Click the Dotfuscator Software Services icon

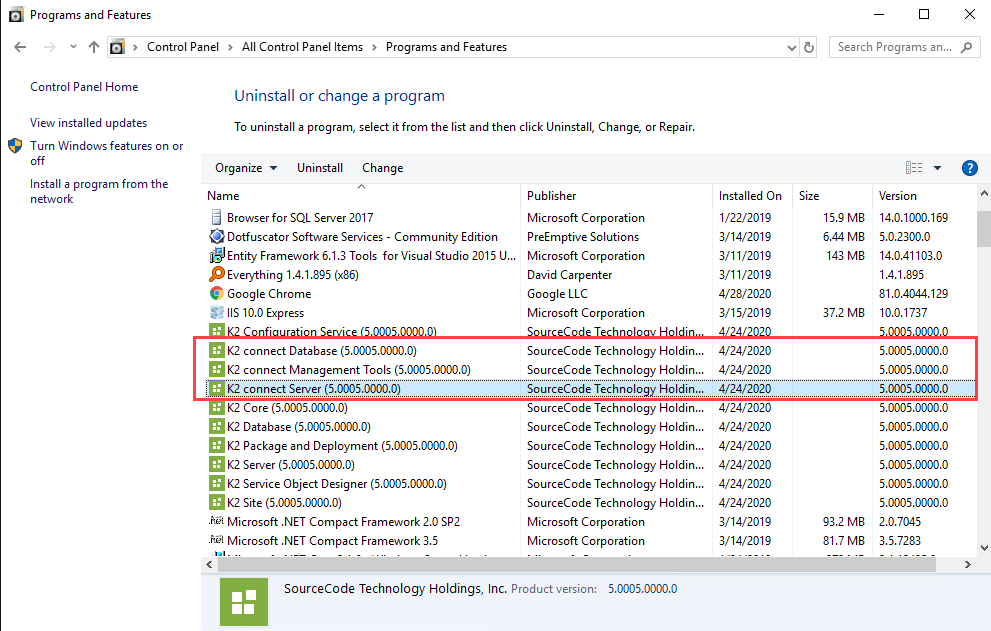tap(216, 236)
